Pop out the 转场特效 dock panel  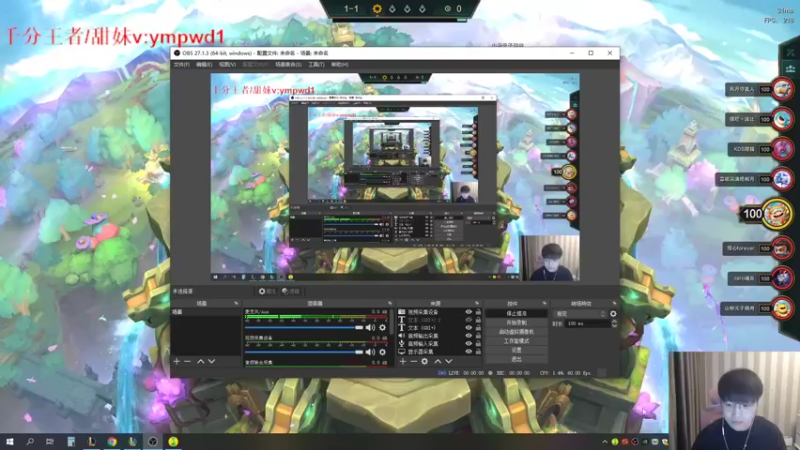[614, 303]
